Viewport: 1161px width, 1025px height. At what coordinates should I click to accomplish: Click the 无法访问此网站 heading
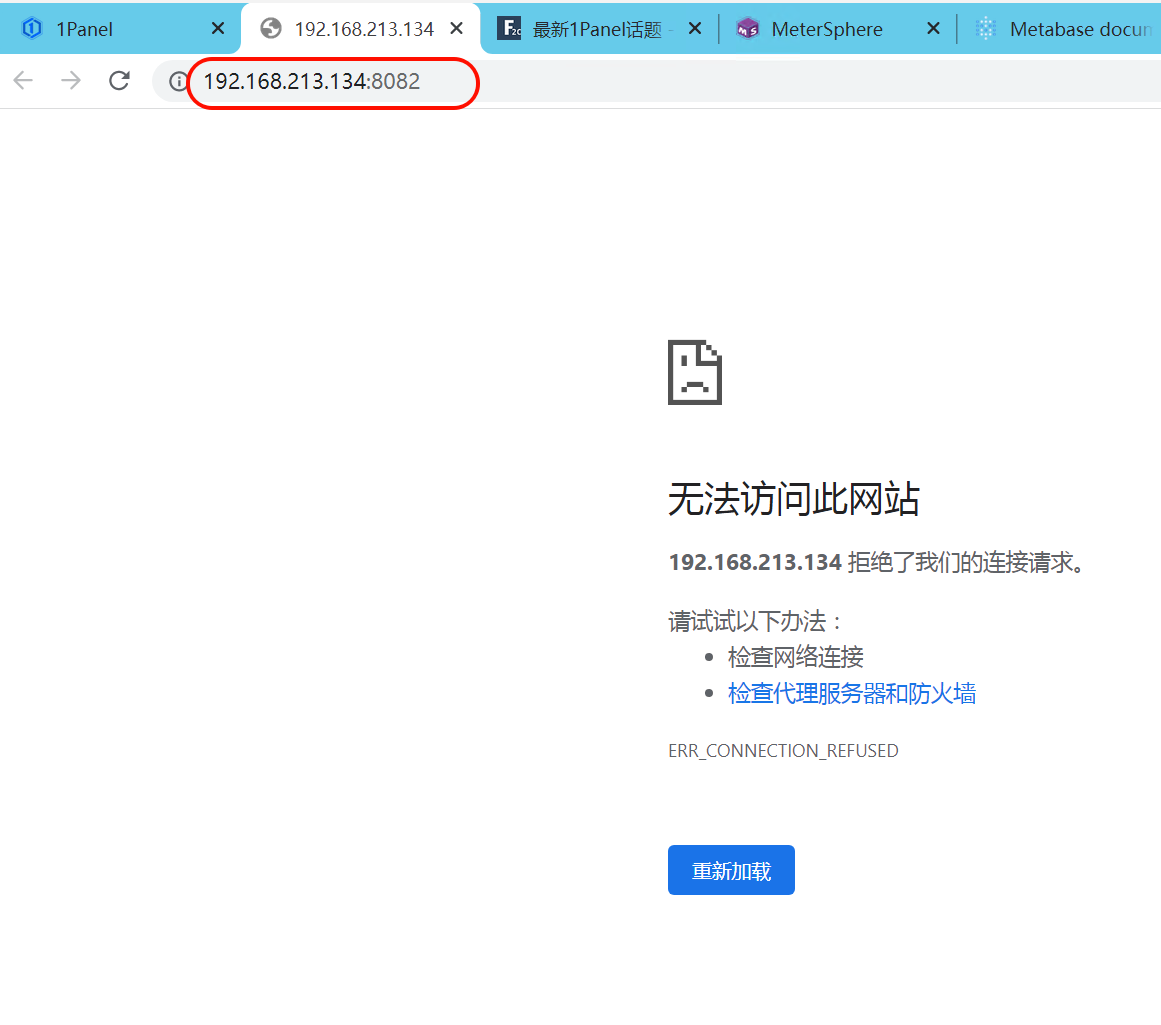(793, 499)
